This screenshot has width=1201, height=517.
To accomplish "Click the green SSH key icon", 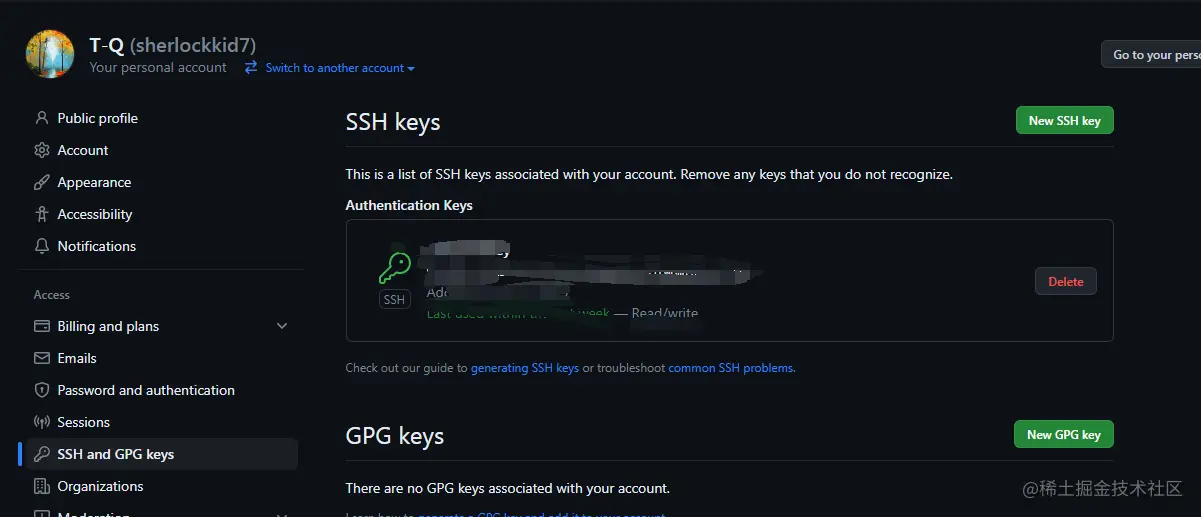I will 394,268.
